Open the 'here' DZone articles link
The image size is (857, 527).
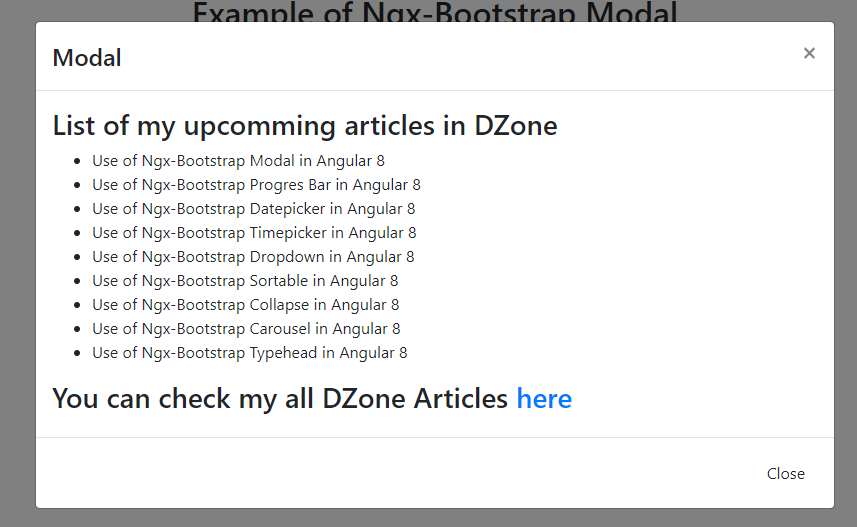(x=544, y=398)
